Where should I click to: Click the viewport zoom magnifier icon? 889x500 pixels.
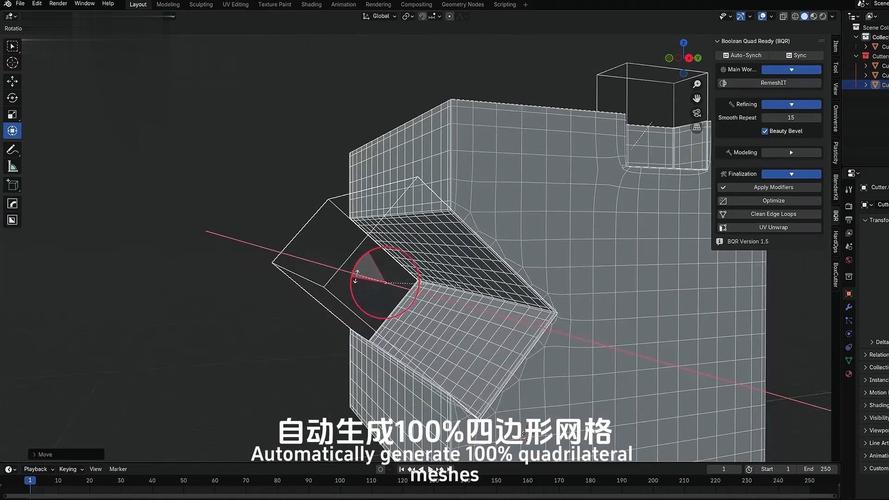[697, 84]
